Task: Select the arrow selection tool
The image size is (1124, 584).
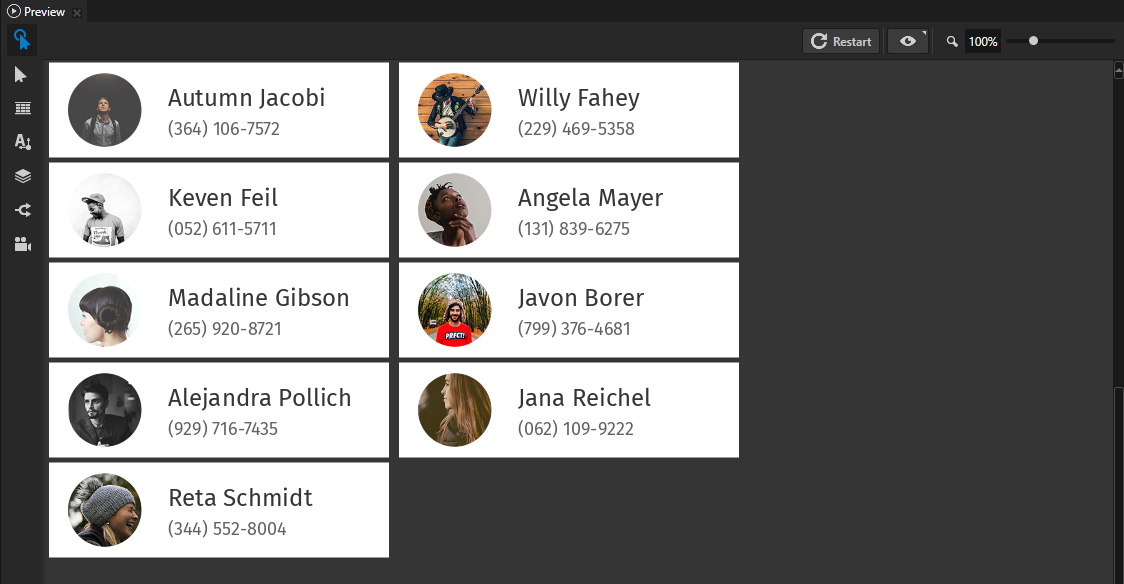Action: 21,75
